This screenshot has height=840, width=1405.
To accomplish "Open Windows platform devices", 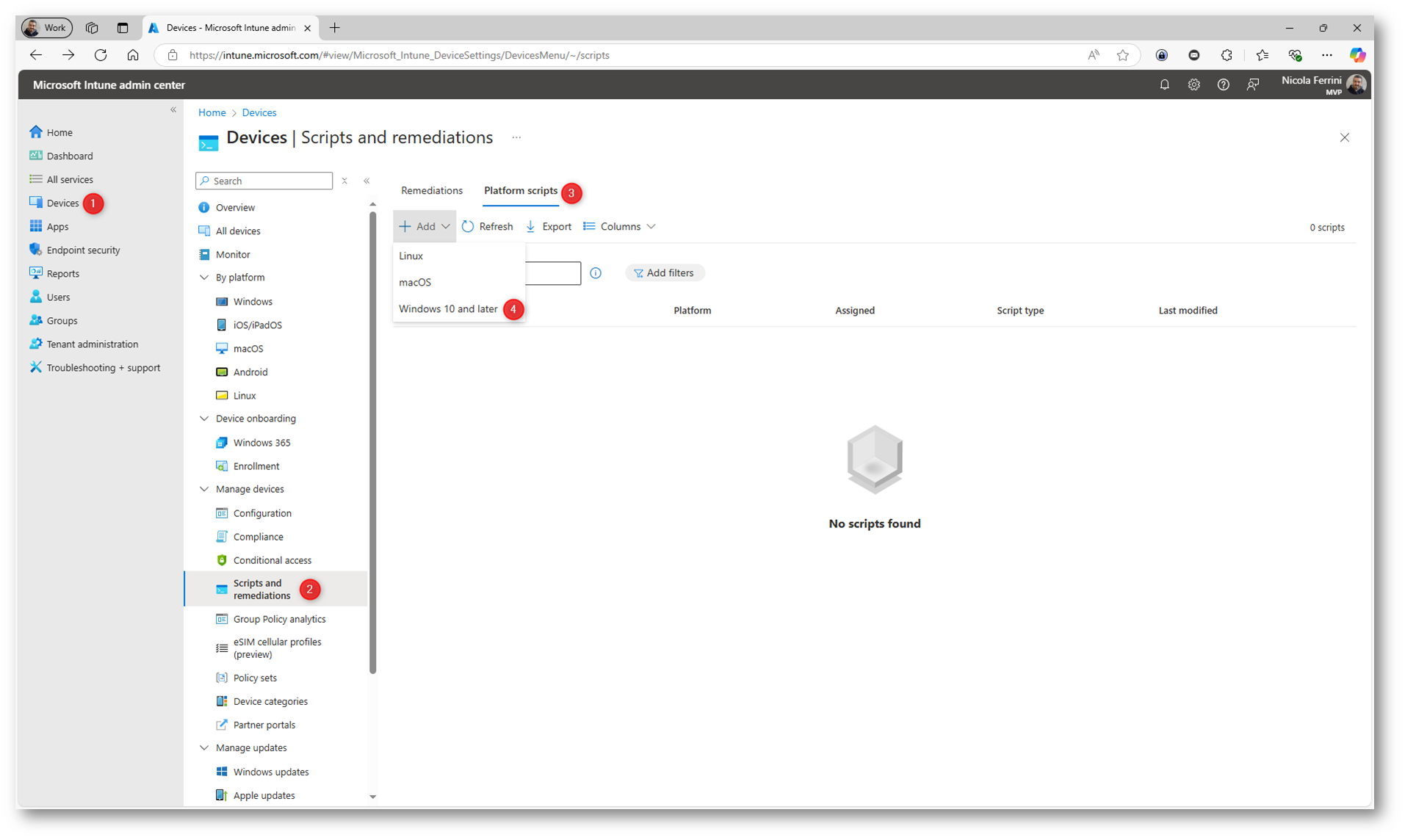I will tap(245, 302).
